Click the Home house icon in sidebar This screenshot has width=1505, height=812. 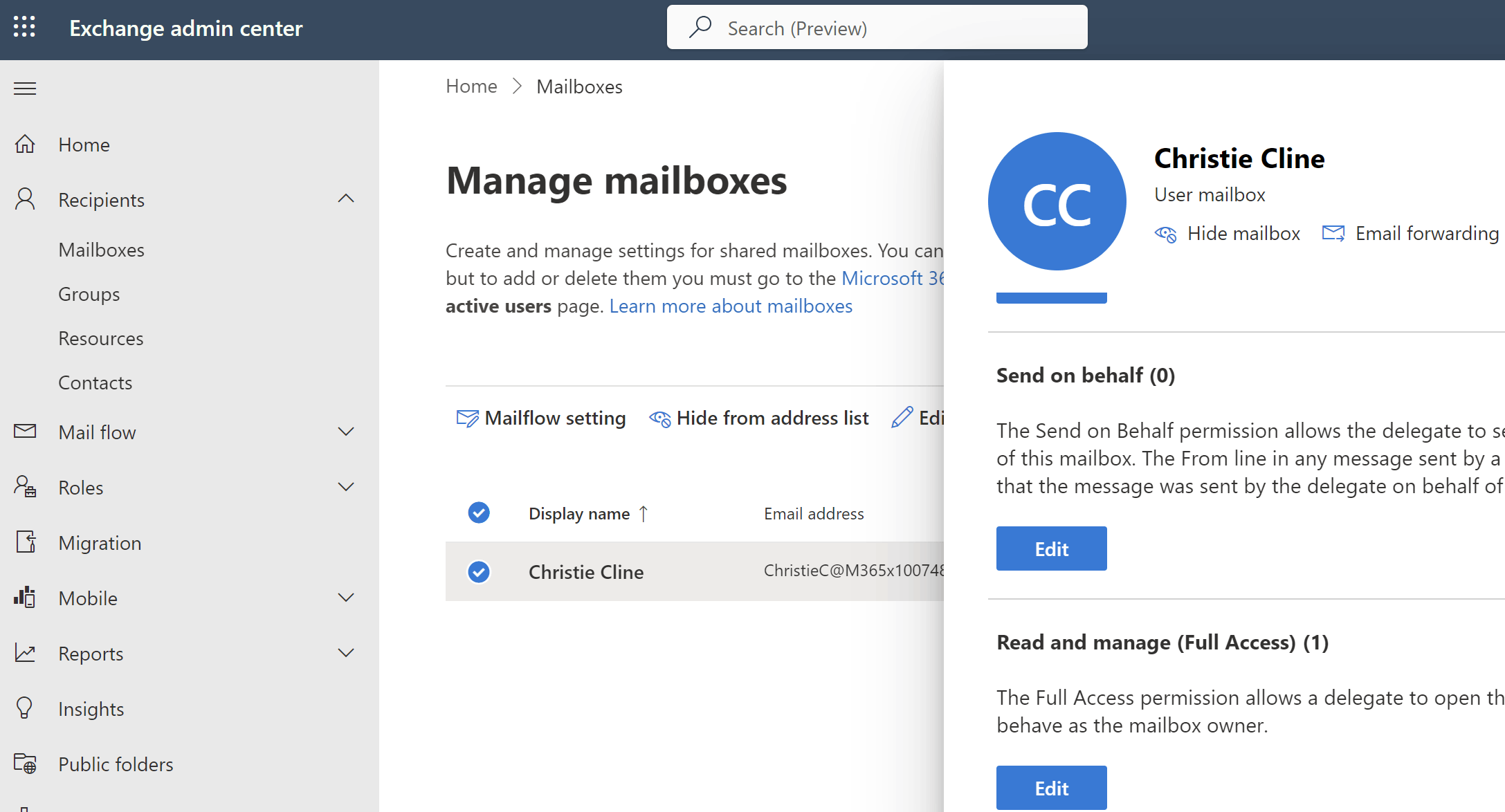(25, 144)
